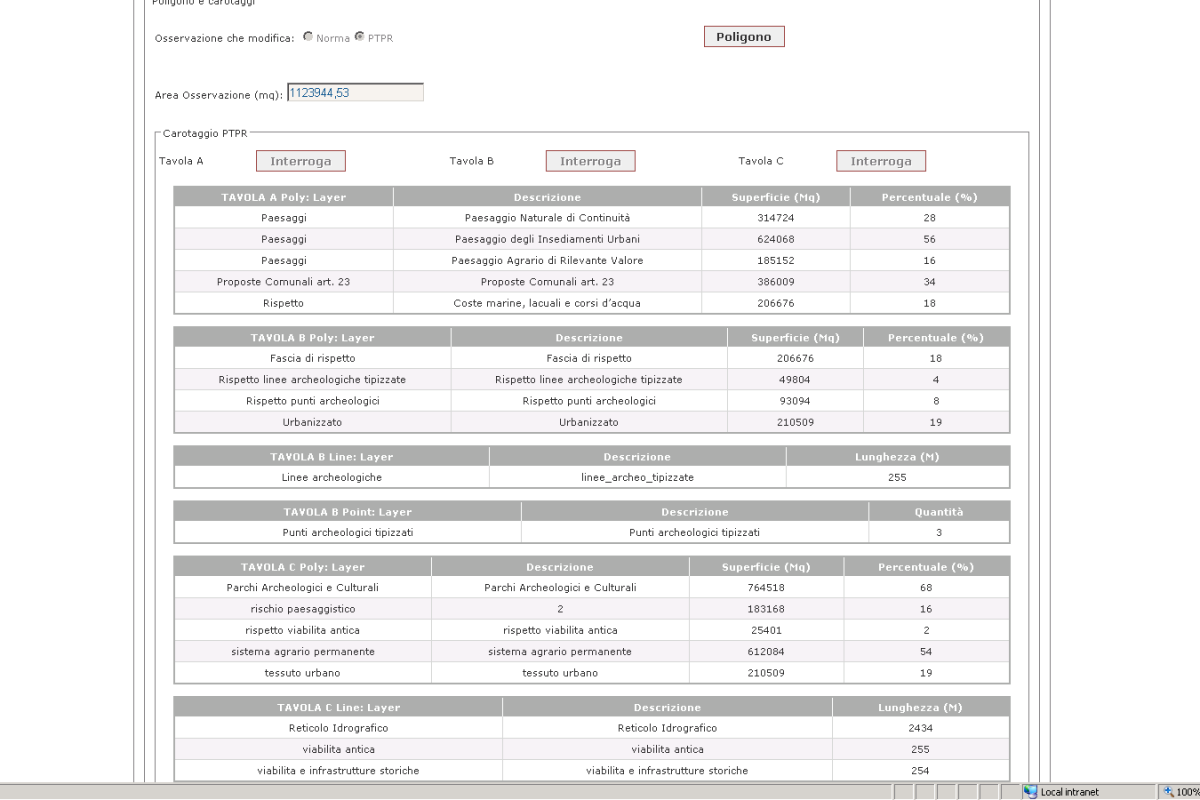Click 'Paesaggio degli Insediamenti Urbani' cell
Screen dimensions: 1200x800
[547, 239]
